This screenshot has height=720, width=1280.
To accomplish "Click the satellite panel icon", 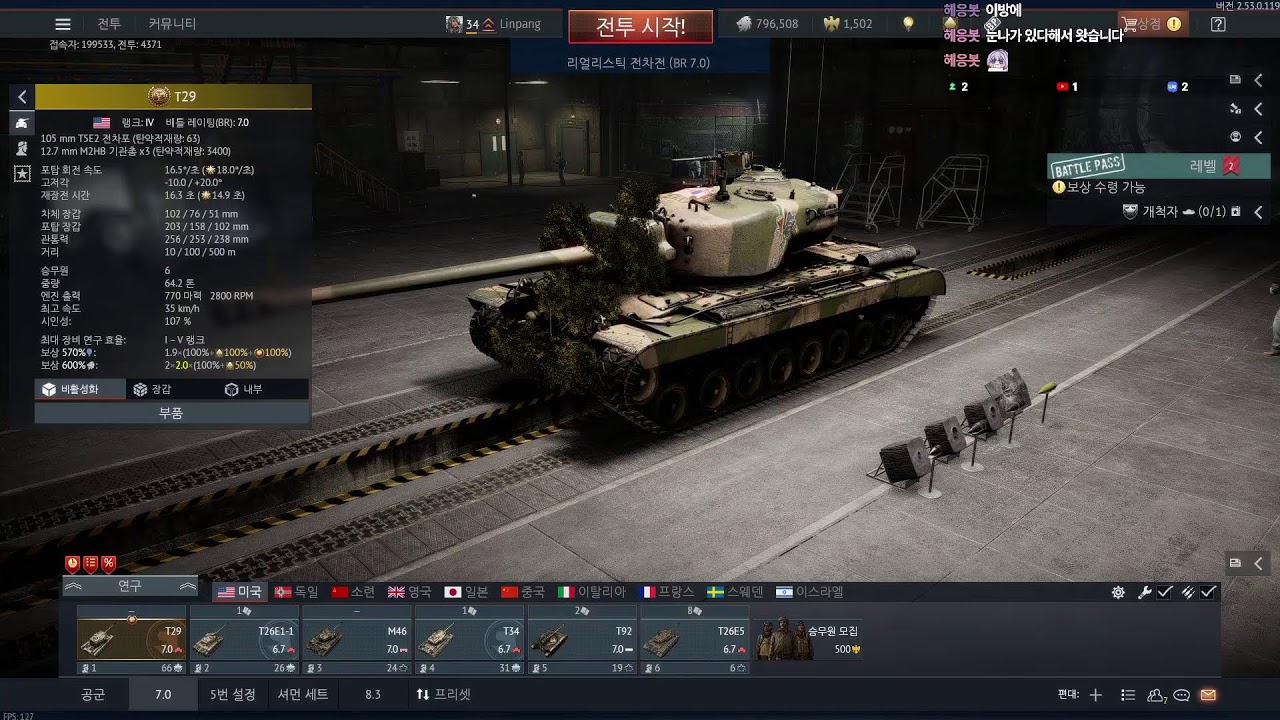I will click(x=1235, y=109).
